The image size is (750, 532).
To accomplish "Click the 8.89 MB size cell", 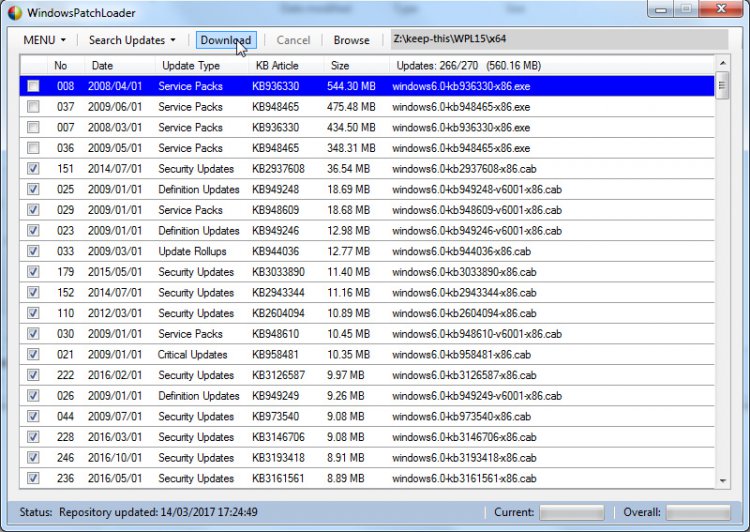I will point(345,478).
